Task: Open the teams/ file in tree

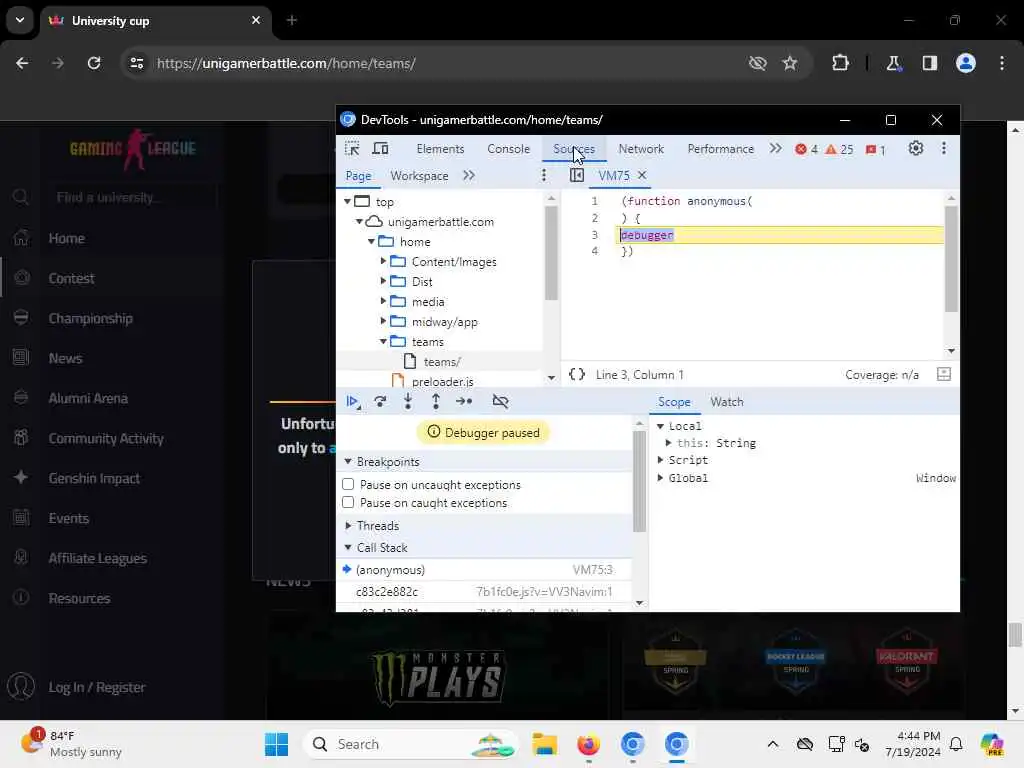Action: click(x=442, y=362)
